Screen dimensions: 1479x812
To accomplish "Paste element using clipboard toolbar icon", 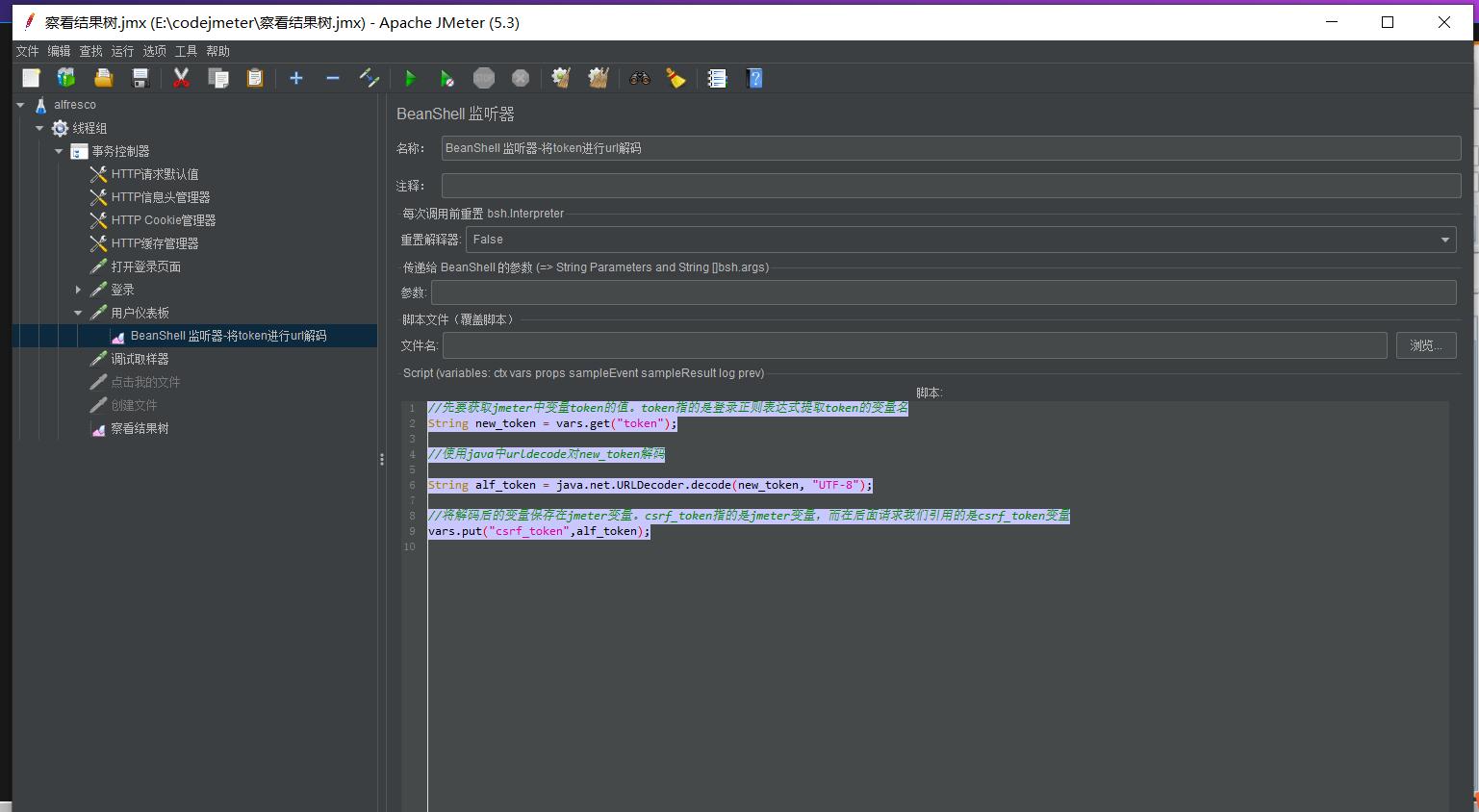I will point(255,78).
